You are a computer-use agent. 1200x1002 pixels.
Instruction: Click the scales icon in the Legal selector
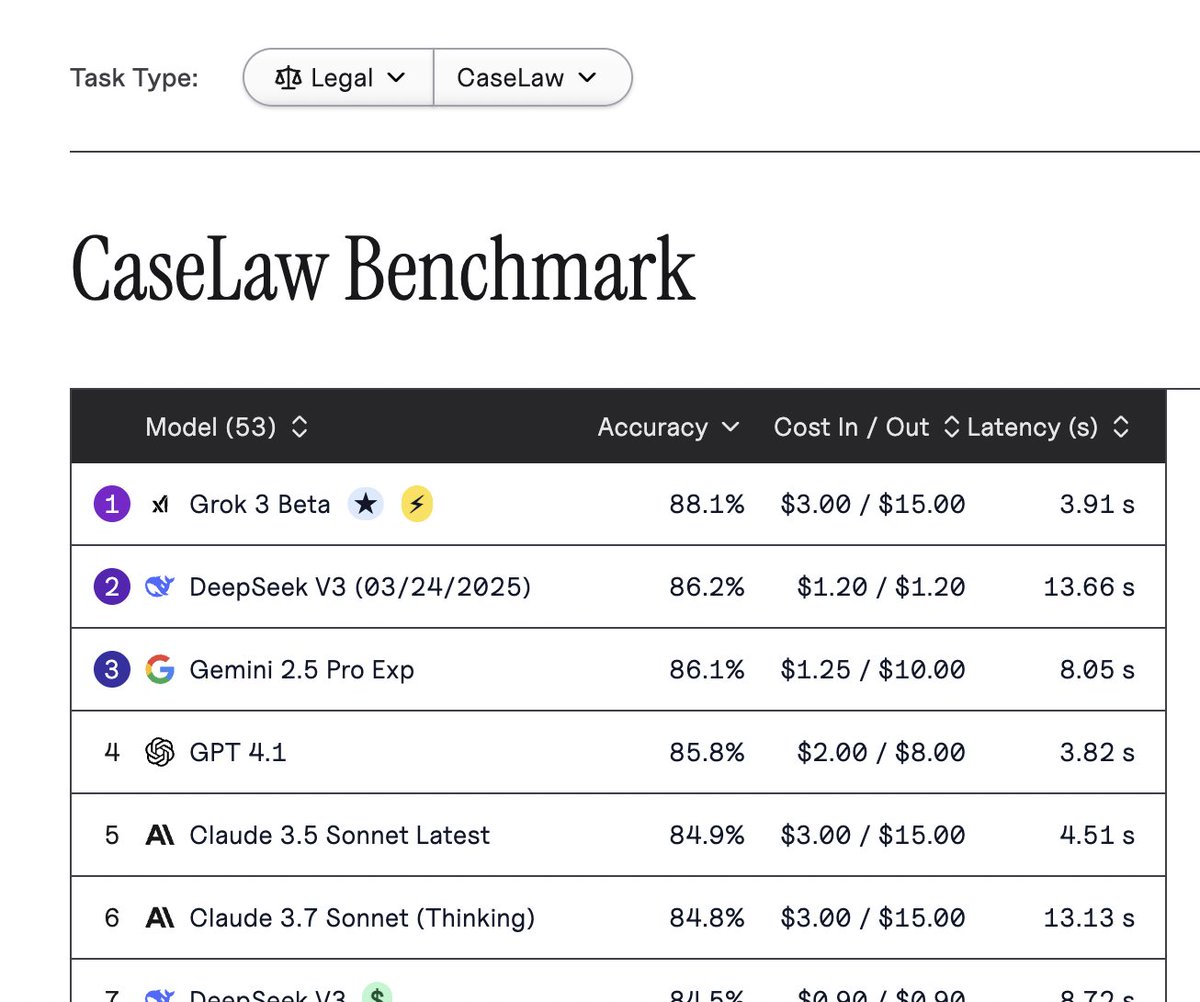click(x=288, y=78)
